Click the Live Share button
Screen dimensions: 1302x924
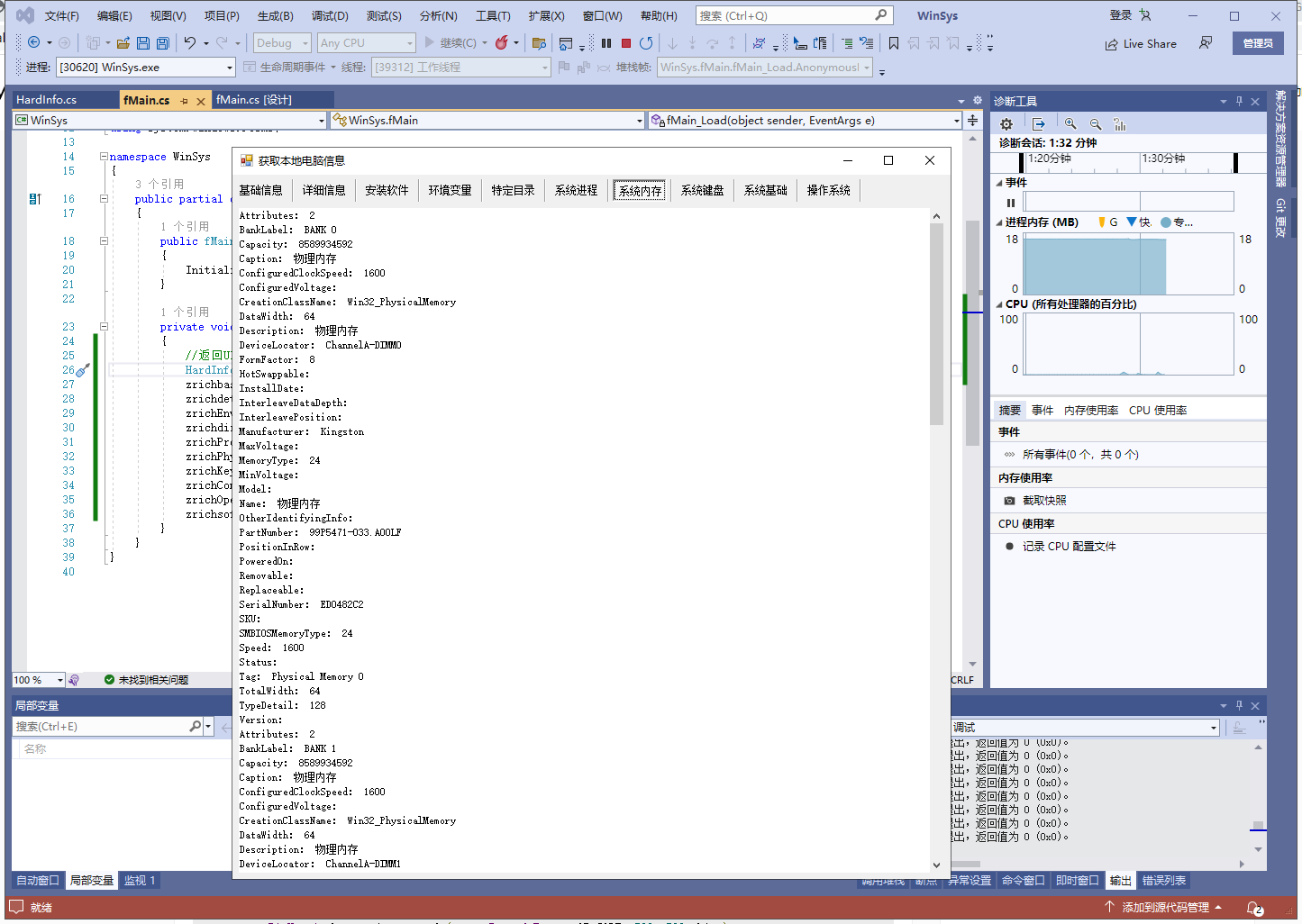(1141, 43)
